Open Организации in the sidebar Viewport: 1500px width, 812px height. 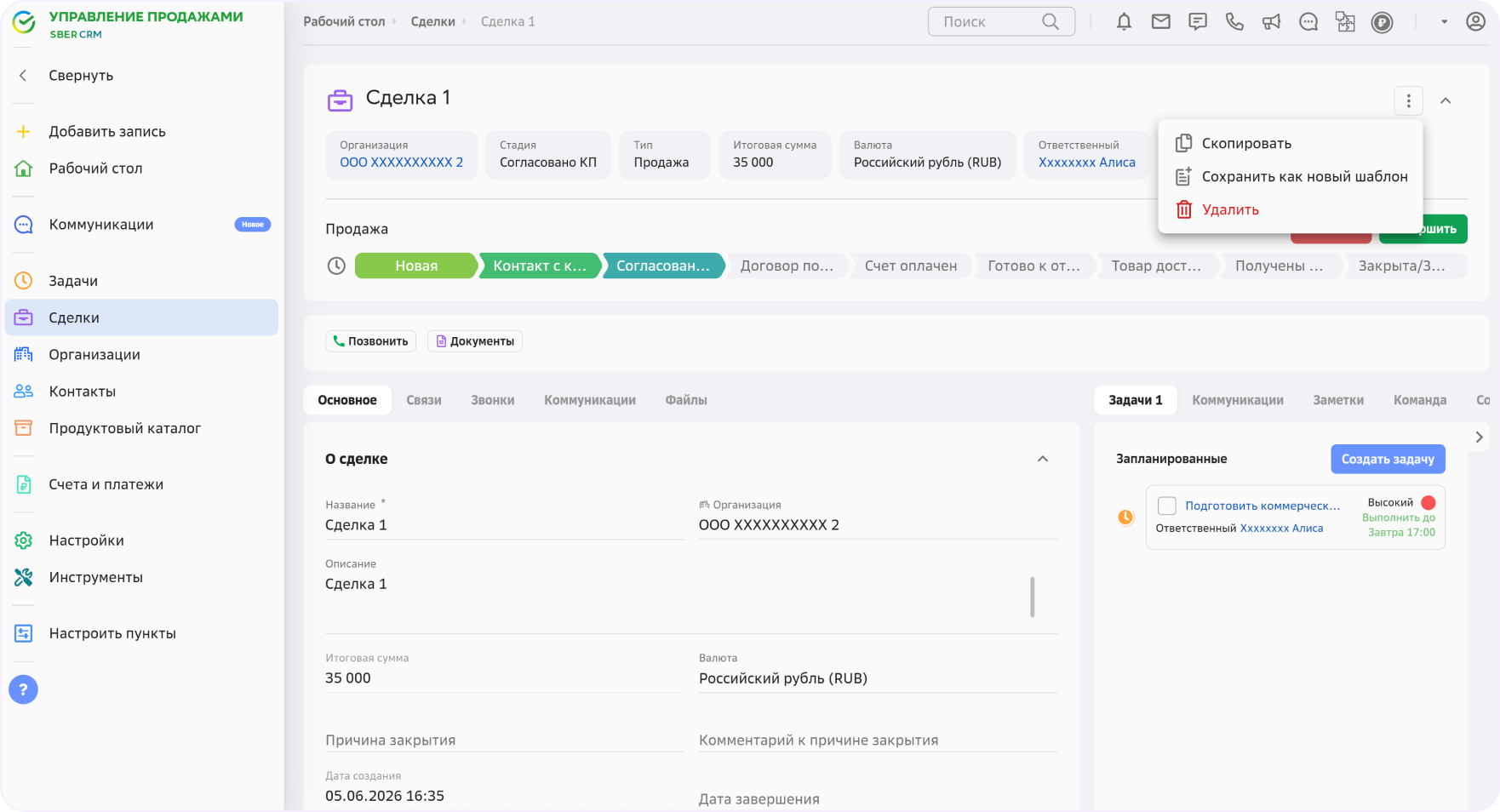pyautogui.click(x=141, y=354)
